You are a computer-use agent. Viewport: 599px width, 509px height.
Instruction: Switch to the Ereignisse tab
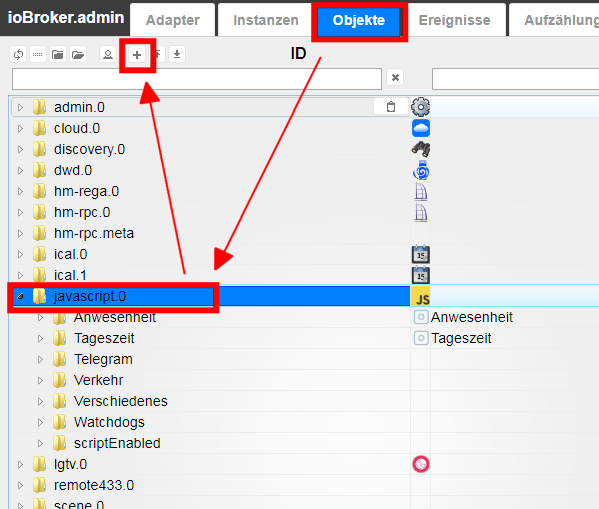(454, 20)
